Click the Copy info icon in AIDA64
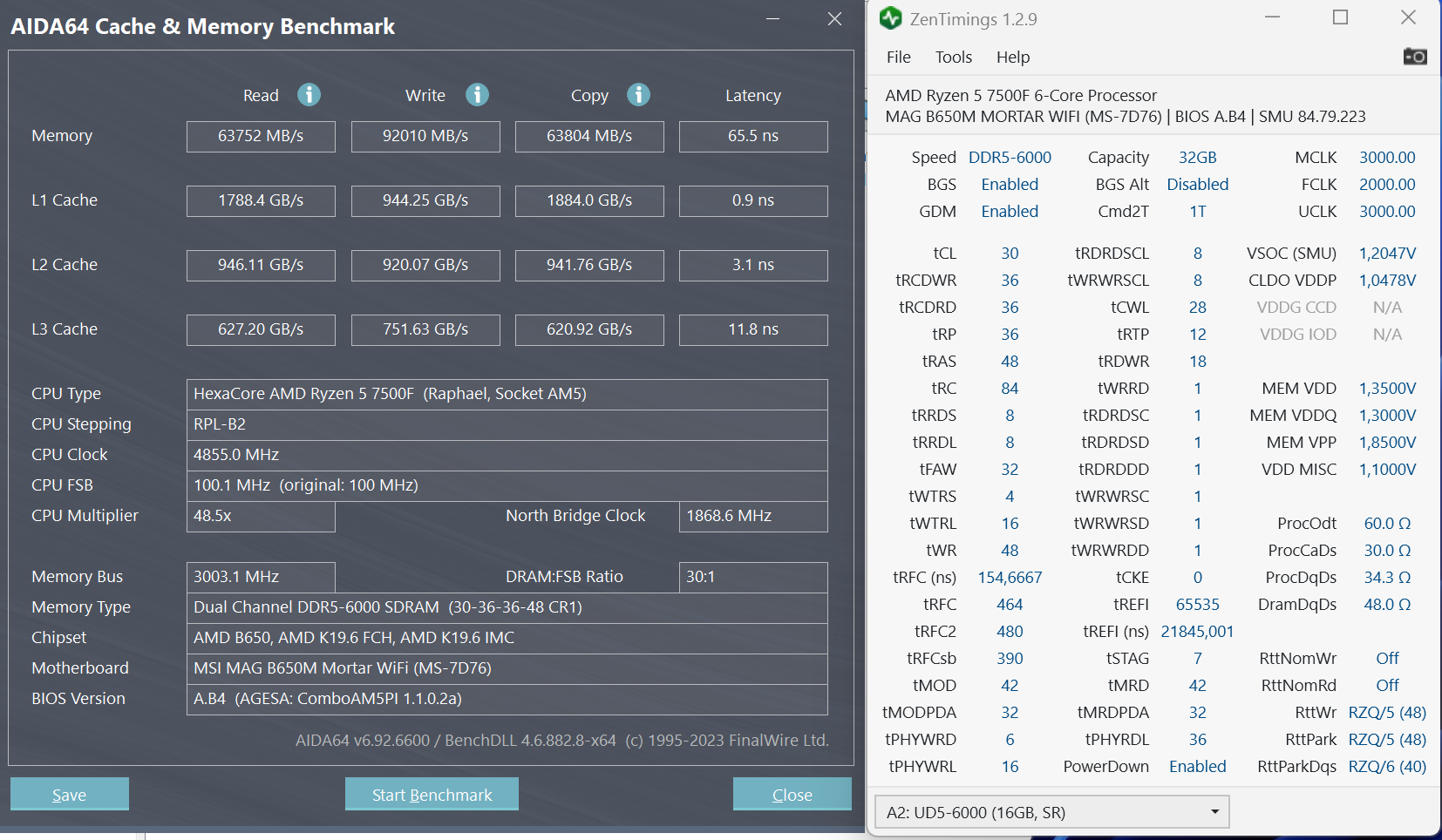This screenshot has width=1442, height=840. [x=638, y=94]
